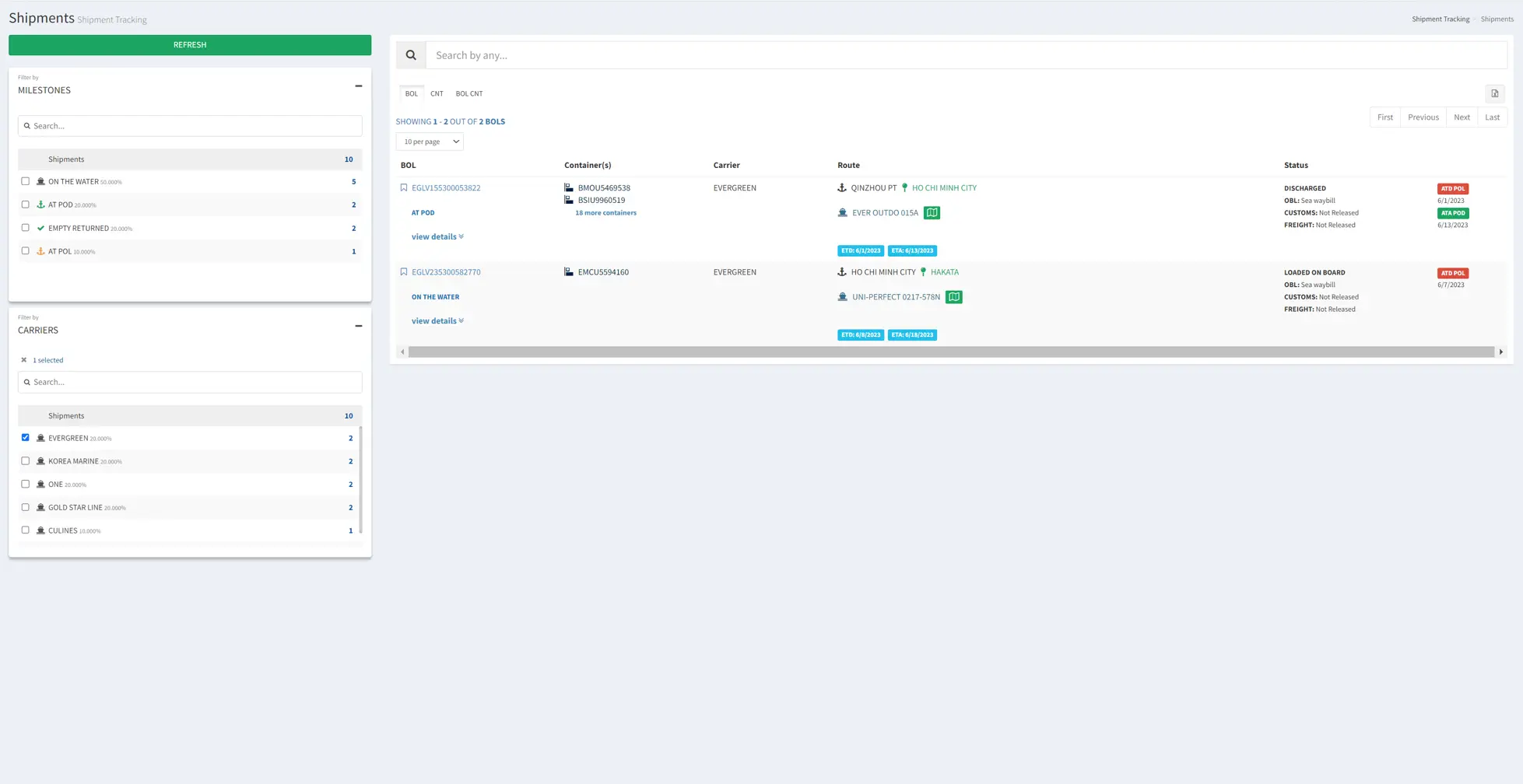
Task: Click the ETA: 6/13/2023 badge
Action: tap(912, 250)
